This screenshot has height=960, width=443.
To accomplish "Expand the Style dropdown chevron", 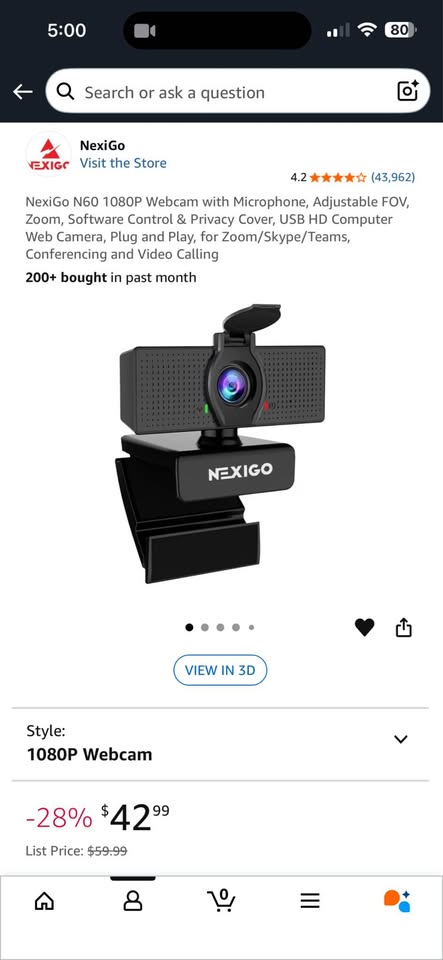I will pos(401,739).
